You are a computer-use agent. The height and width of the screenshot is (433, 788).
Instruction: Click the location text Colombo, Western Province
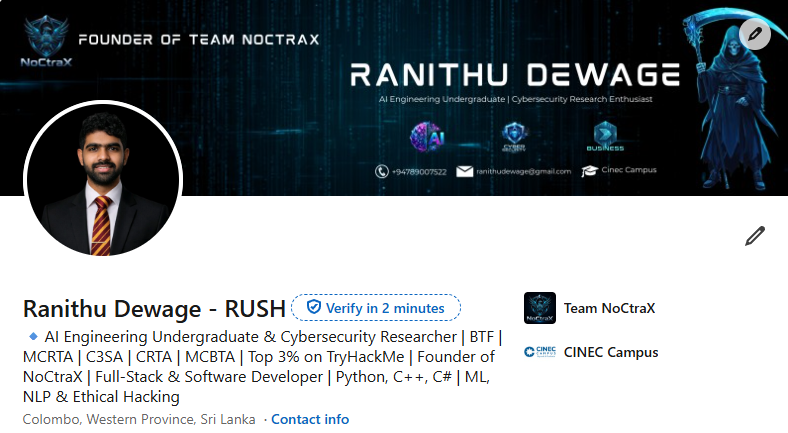(139, 419)
